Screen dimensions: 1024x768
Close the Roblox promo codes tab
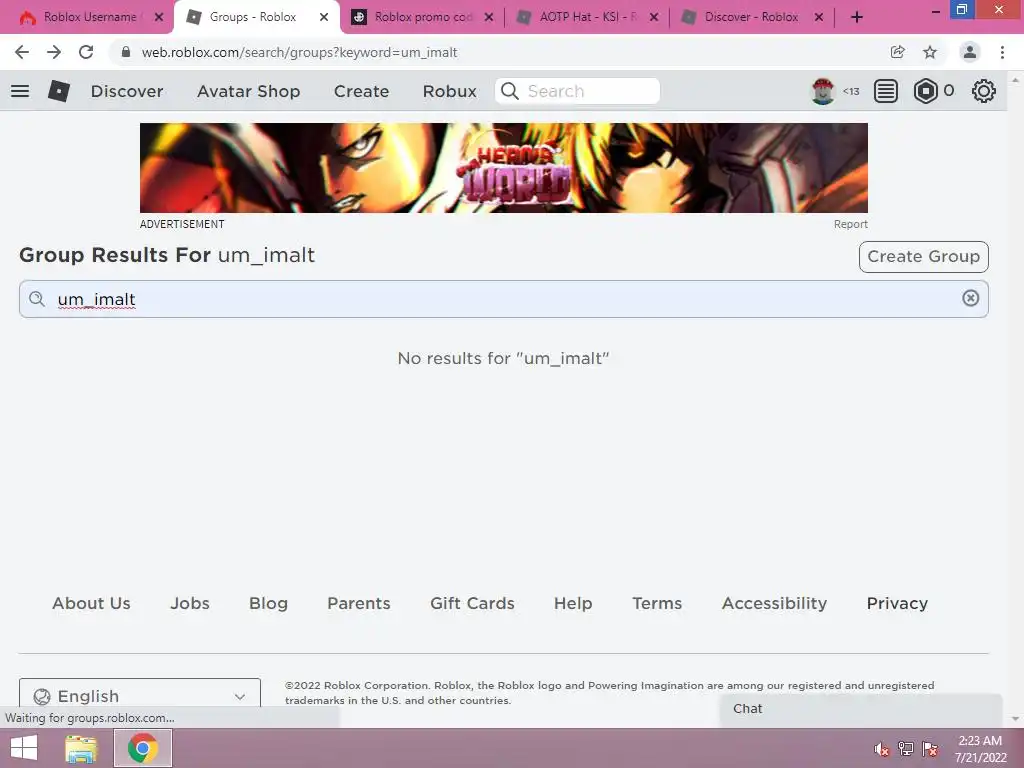[x=488, y=17]
